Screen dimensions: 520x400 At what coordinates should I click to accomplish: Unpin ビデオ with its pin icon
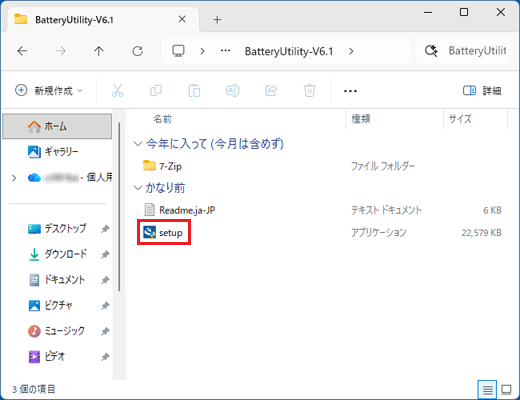point(105,357)
